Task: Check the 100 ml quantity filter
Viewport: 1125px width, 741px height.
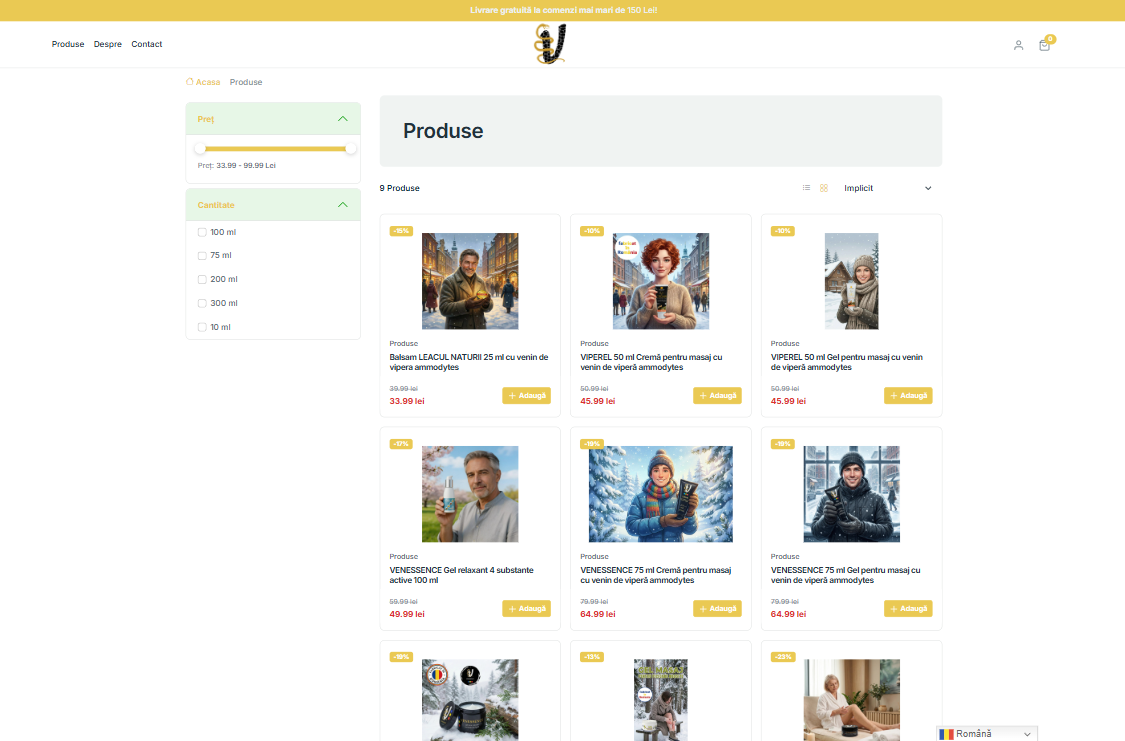Action: coord(202,232)
